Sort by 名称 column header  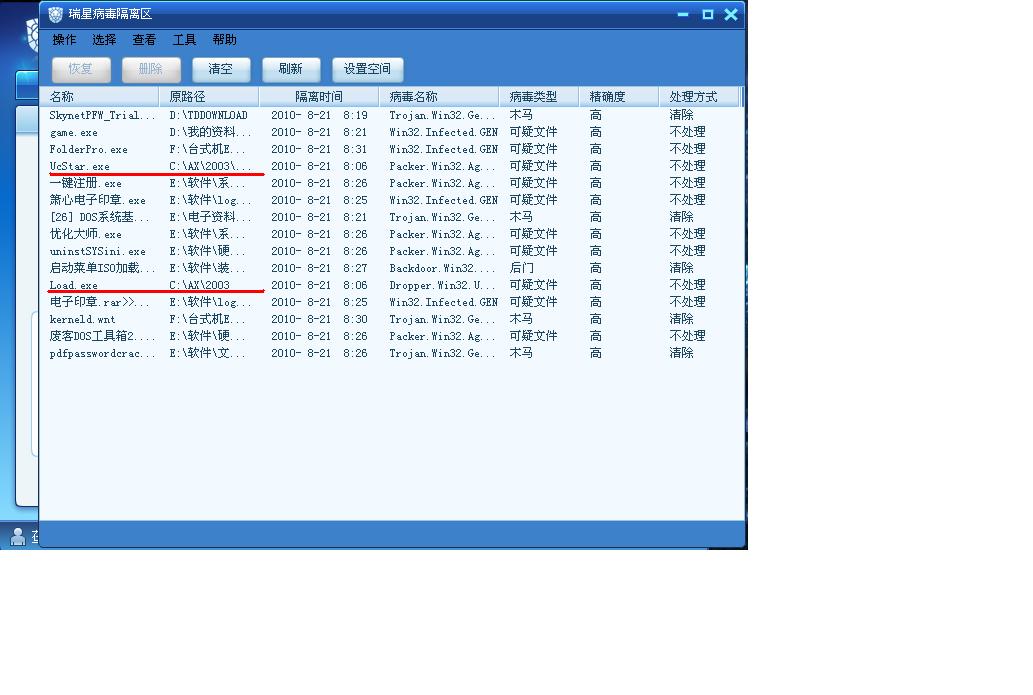click(99, 97)
